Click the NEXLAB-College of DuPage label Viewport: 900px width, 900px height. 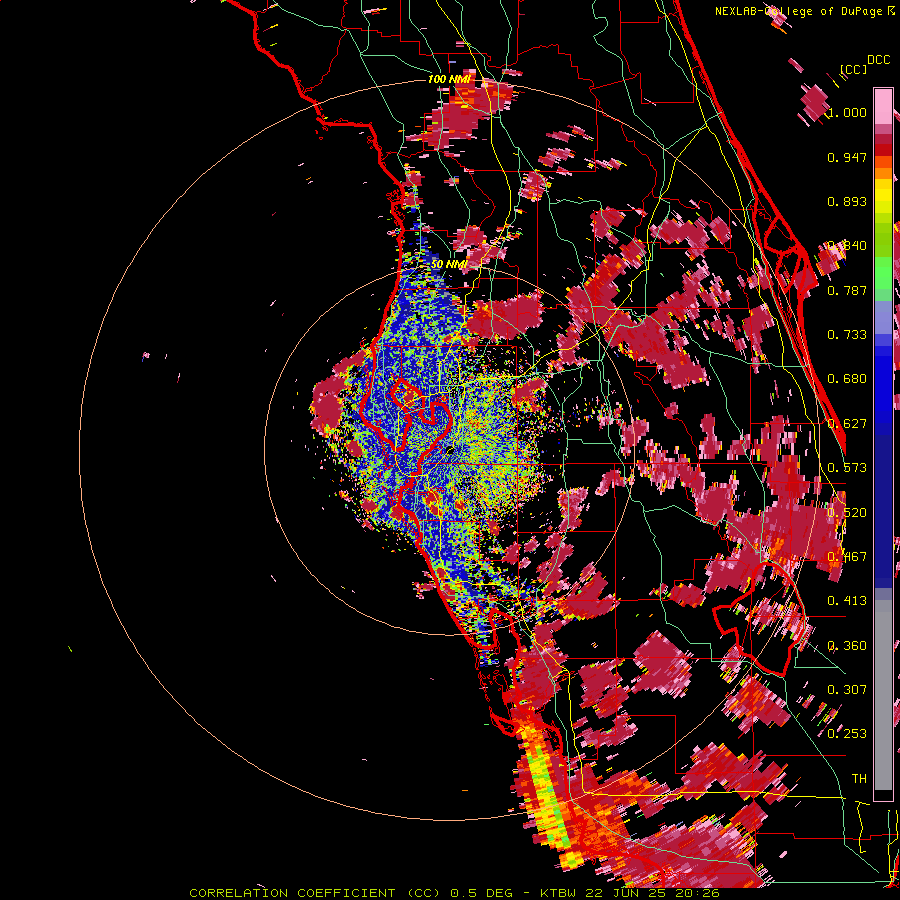[798, 11]
